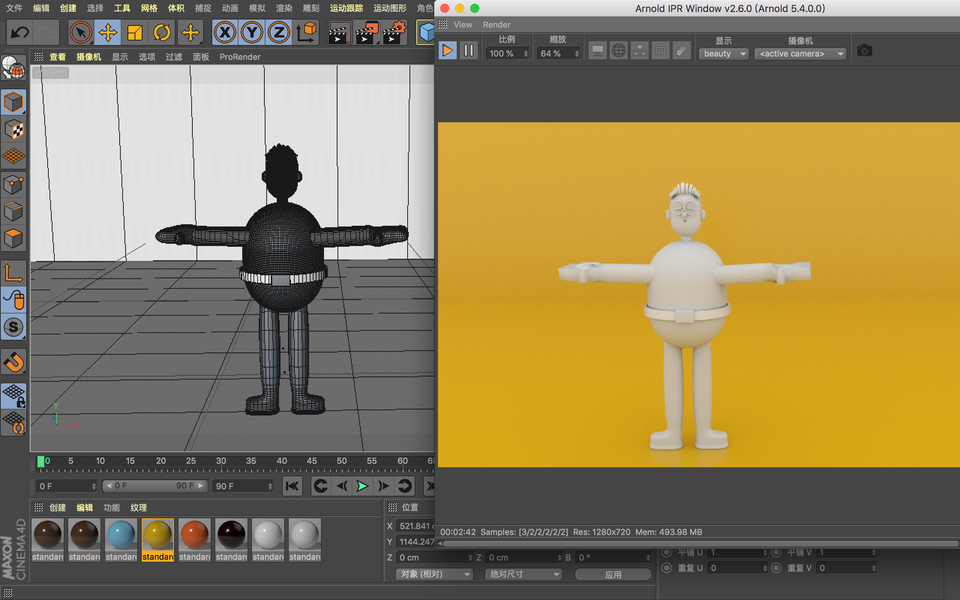The height and width of the screenshot is (600, 960).
Task: Toggle Locked Workplane grid icon
Action: tap(13, 396)
